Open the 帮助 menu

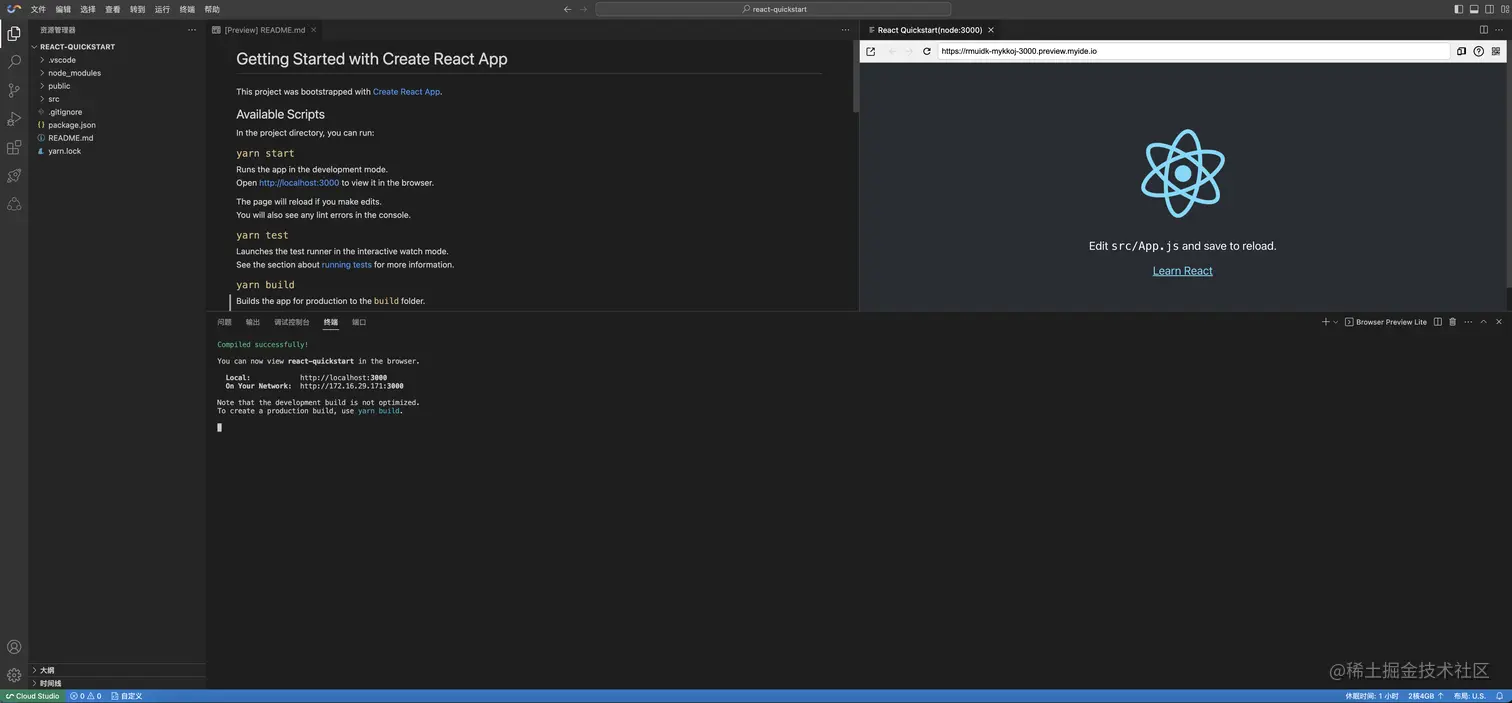[x=212, y=9]
